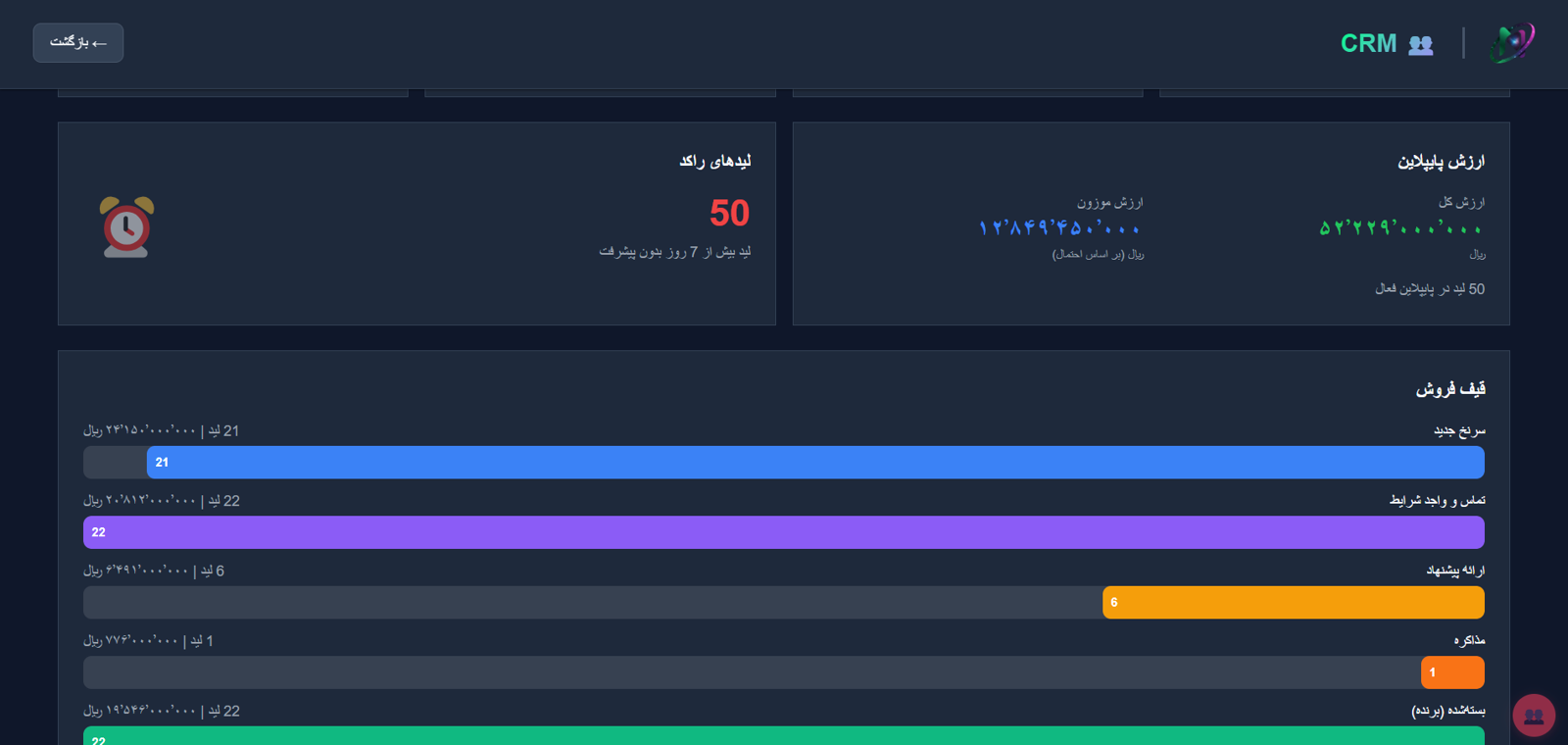Click the ارائه پیشنهاد stage label

pyautogui.click(x=1455, y=571)
